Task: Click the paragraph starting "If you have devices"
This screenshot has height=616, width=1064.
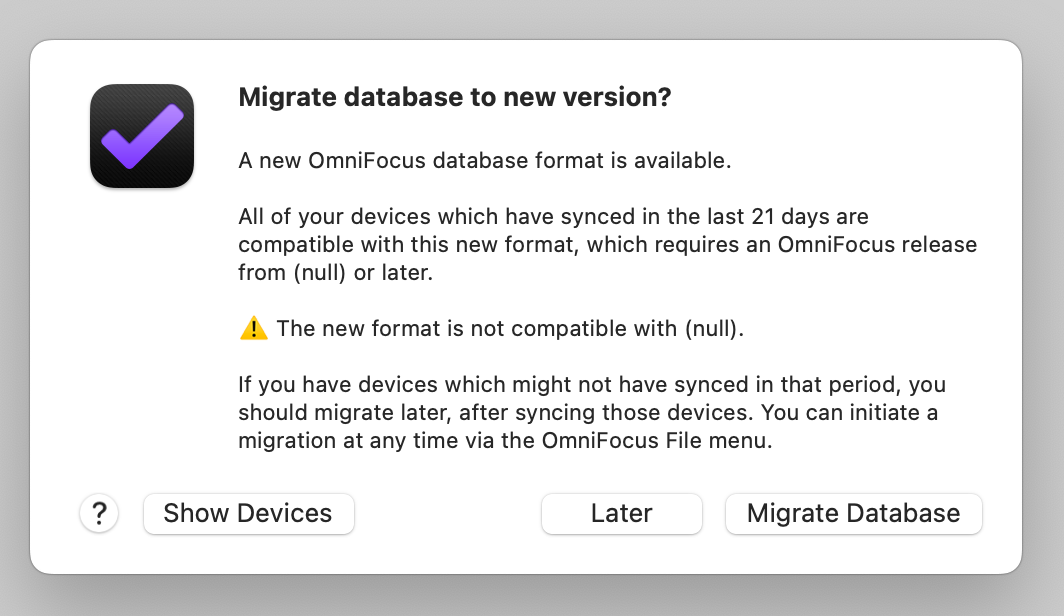Action: (592, 412)
